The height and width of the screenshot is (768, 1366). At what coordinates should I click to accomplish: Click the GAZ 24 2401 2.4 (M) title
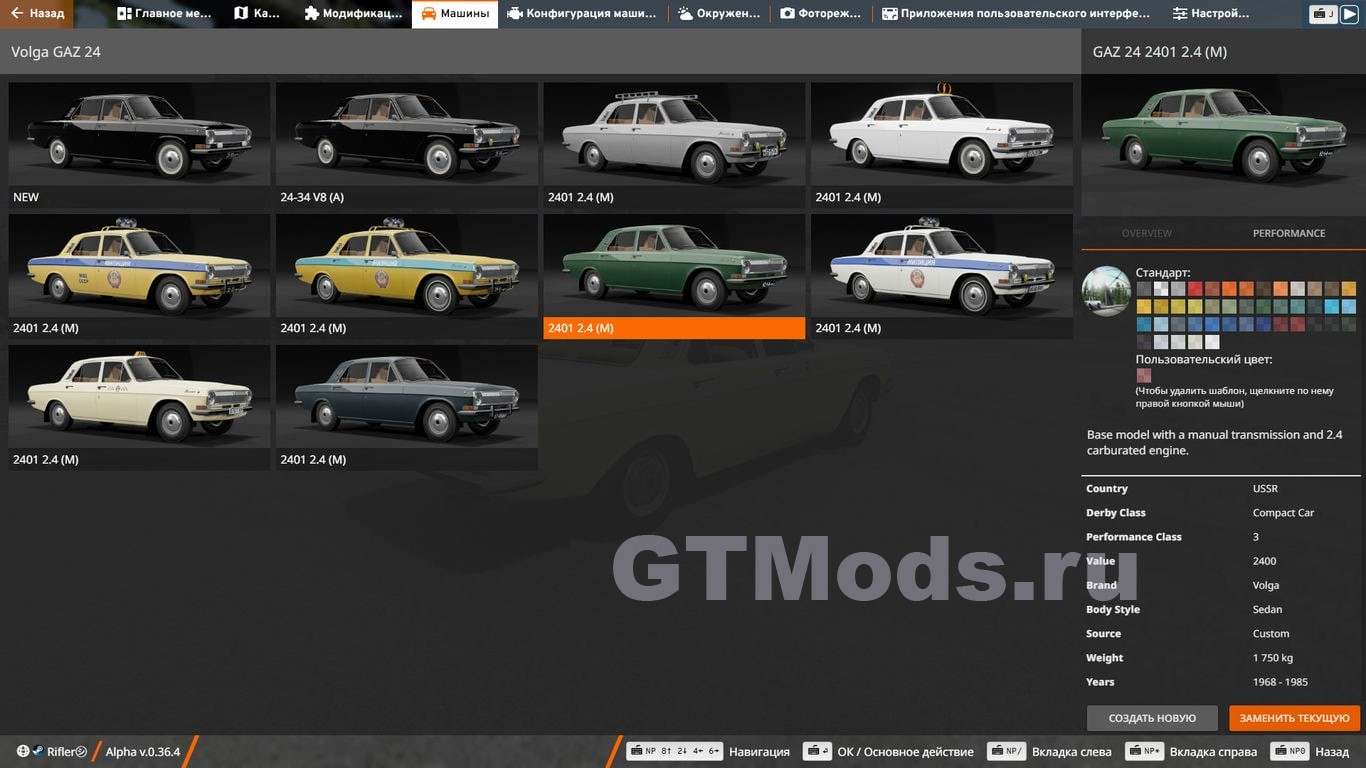coord(1160,51)
